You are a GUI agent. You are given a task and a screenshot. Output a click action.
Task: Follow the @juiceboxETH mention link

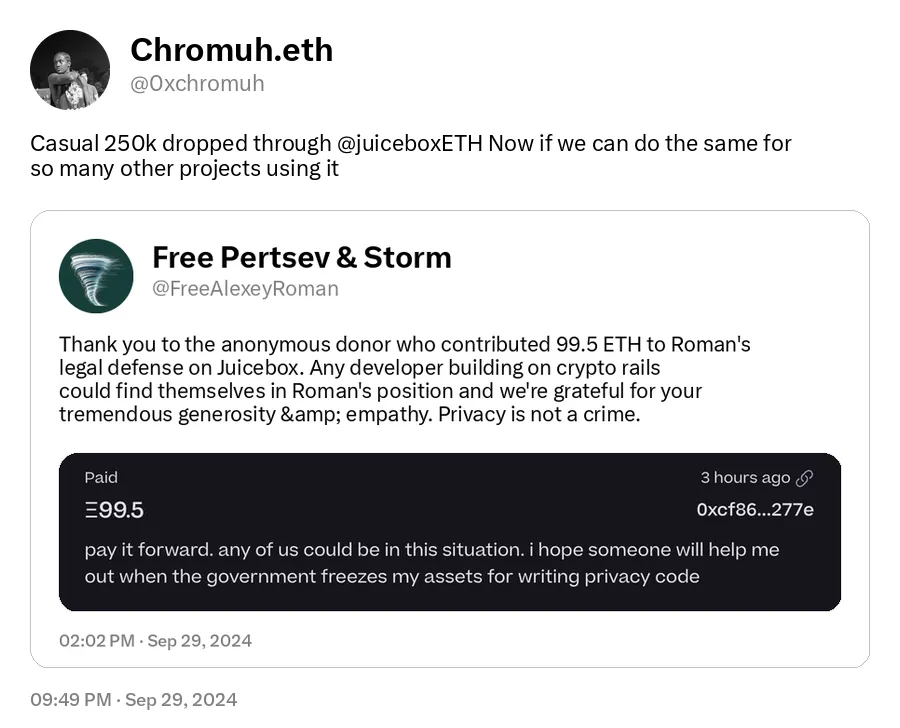pyautogui.click(x=410, y=143)
